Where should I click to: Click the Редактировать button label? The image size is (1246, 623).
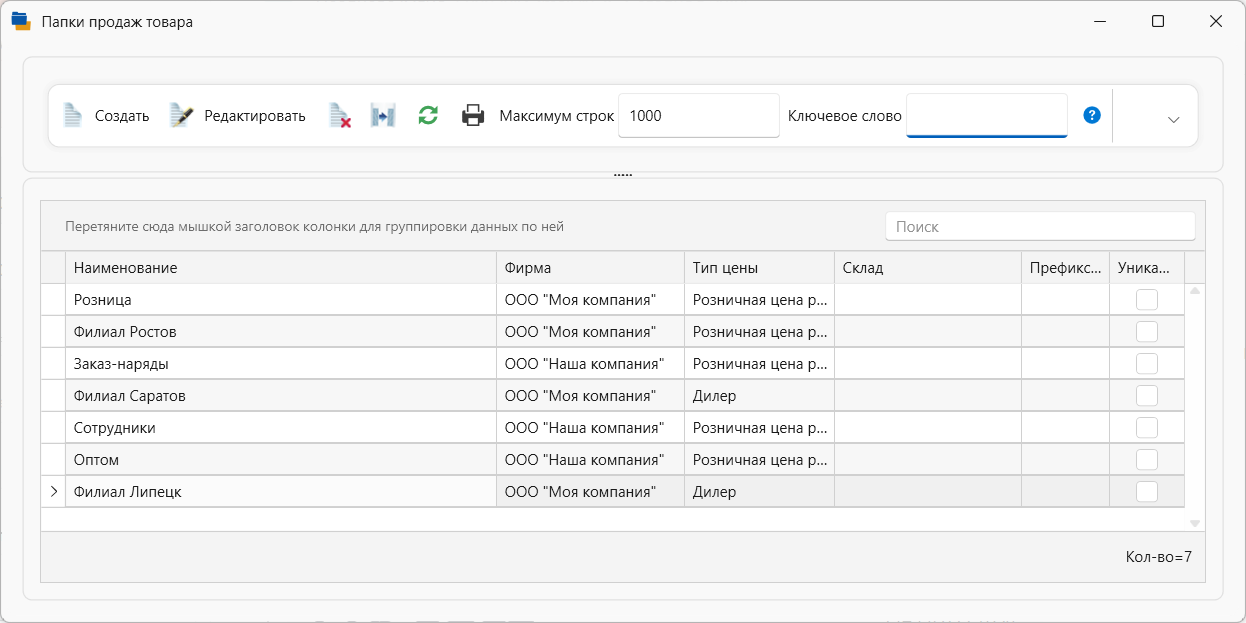click(x=255, y=116)
